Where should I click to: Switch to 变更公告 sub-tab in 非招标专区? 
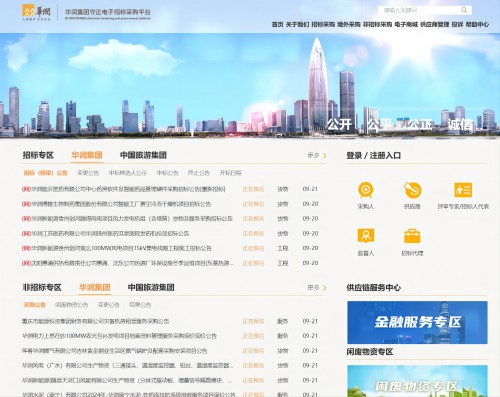108,305
